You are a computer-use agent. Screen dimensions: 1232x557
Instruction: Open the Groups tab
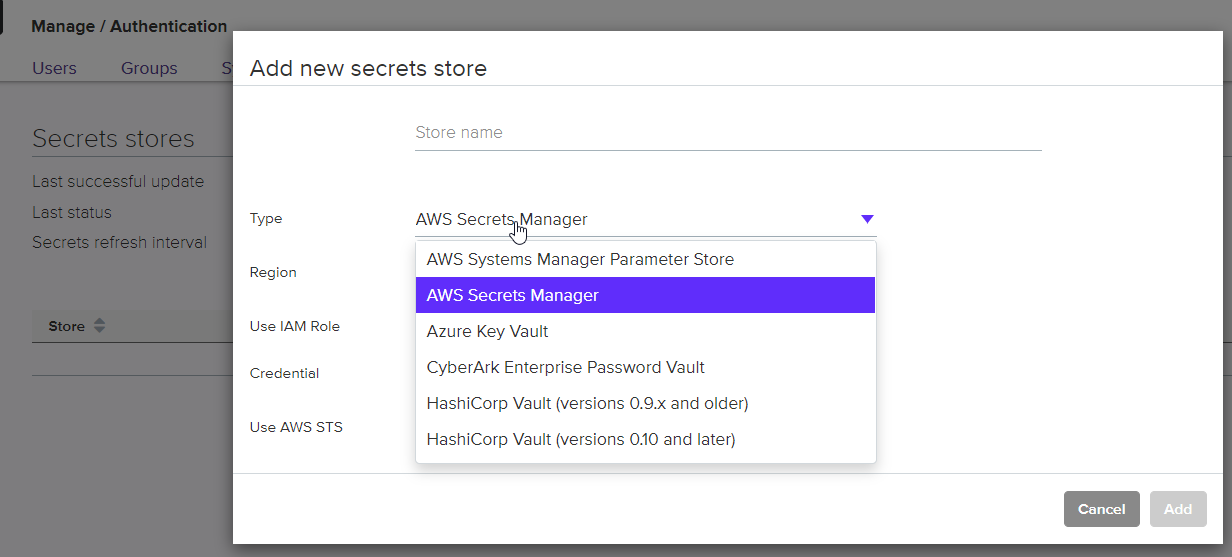coord(149,68)
